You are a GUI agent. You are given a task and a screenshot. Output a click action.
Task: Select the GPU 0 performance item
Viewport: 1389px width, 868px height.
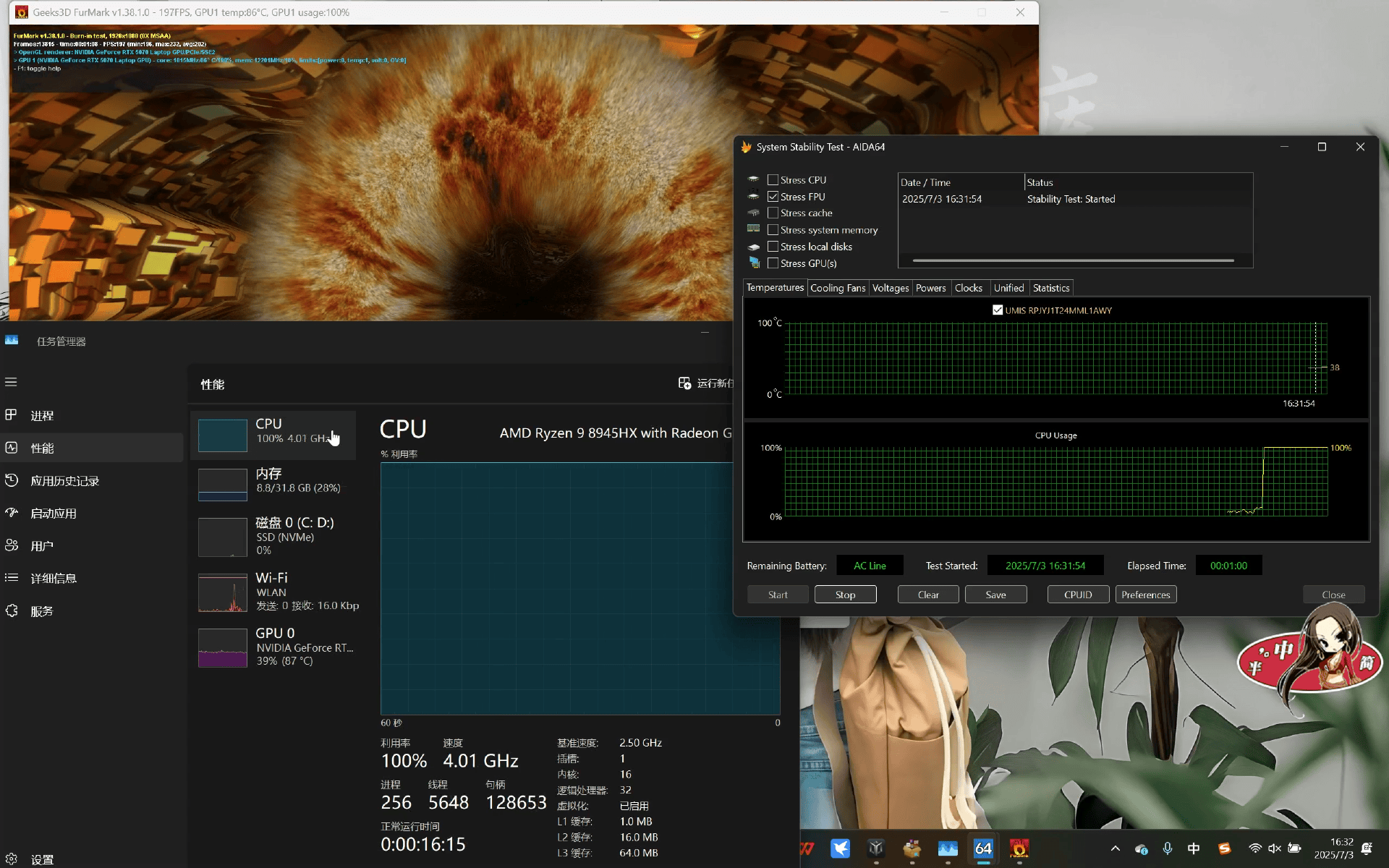pos(273,647)
